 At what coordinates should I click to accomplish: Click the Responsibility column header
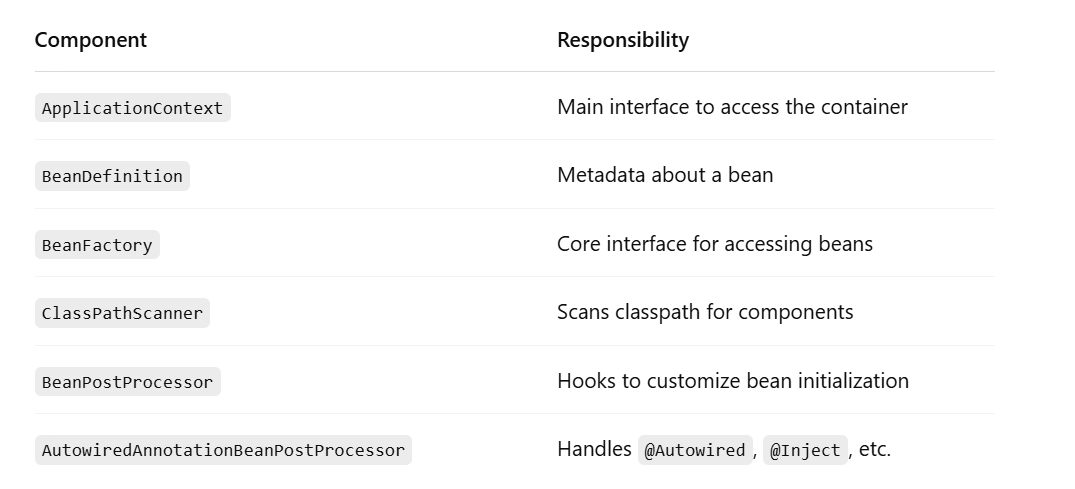623,40
